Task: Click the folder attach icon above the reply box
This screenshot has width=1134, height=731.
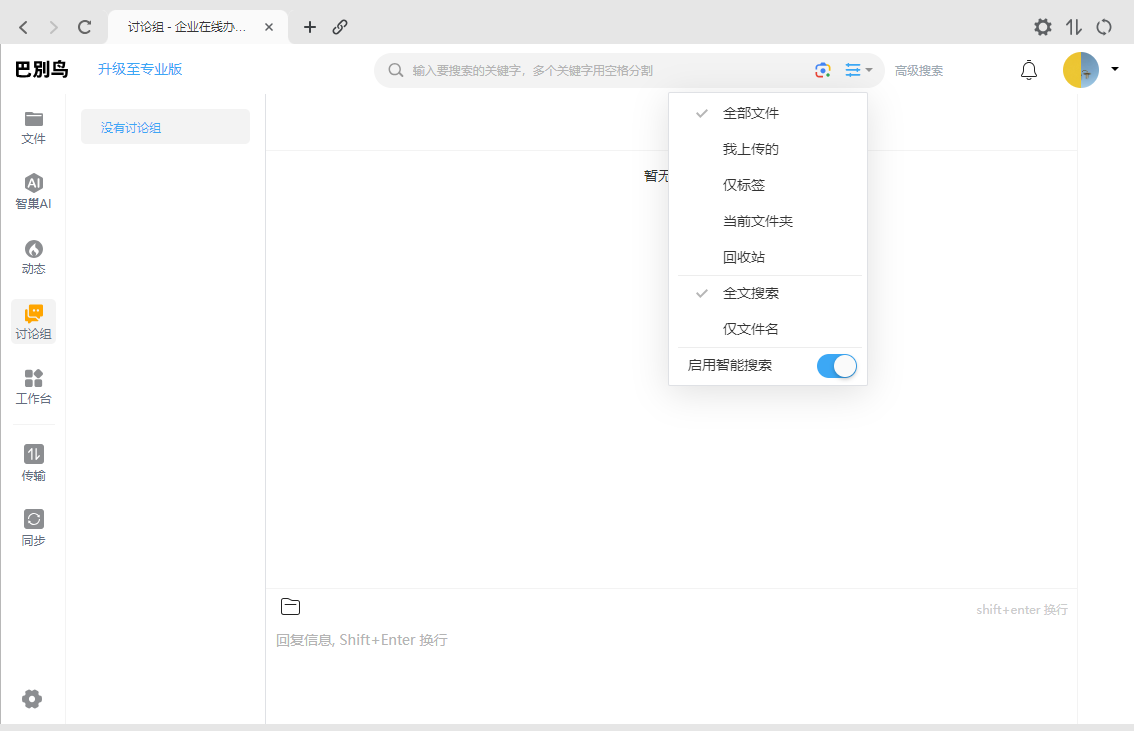Action: pos(290,607)
